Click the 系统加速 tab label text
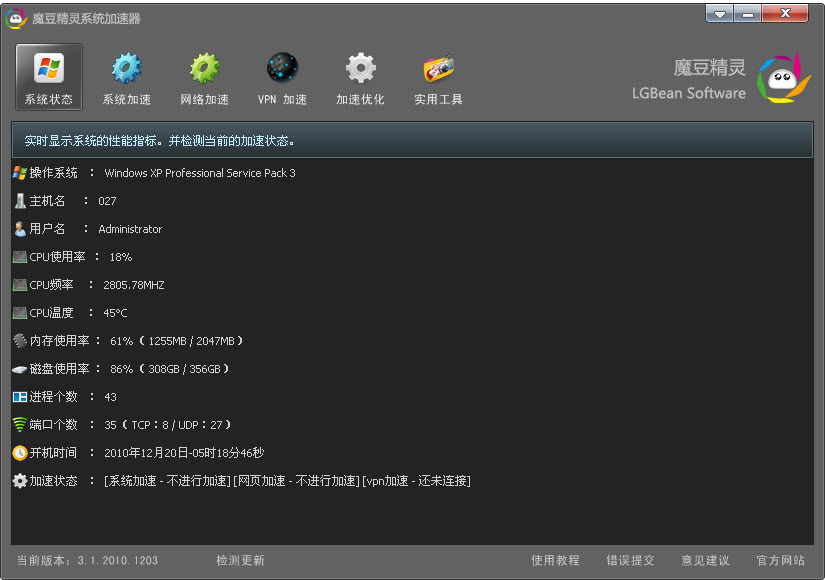Viewport: 825px width, 580px height. [x=127, y=100]
